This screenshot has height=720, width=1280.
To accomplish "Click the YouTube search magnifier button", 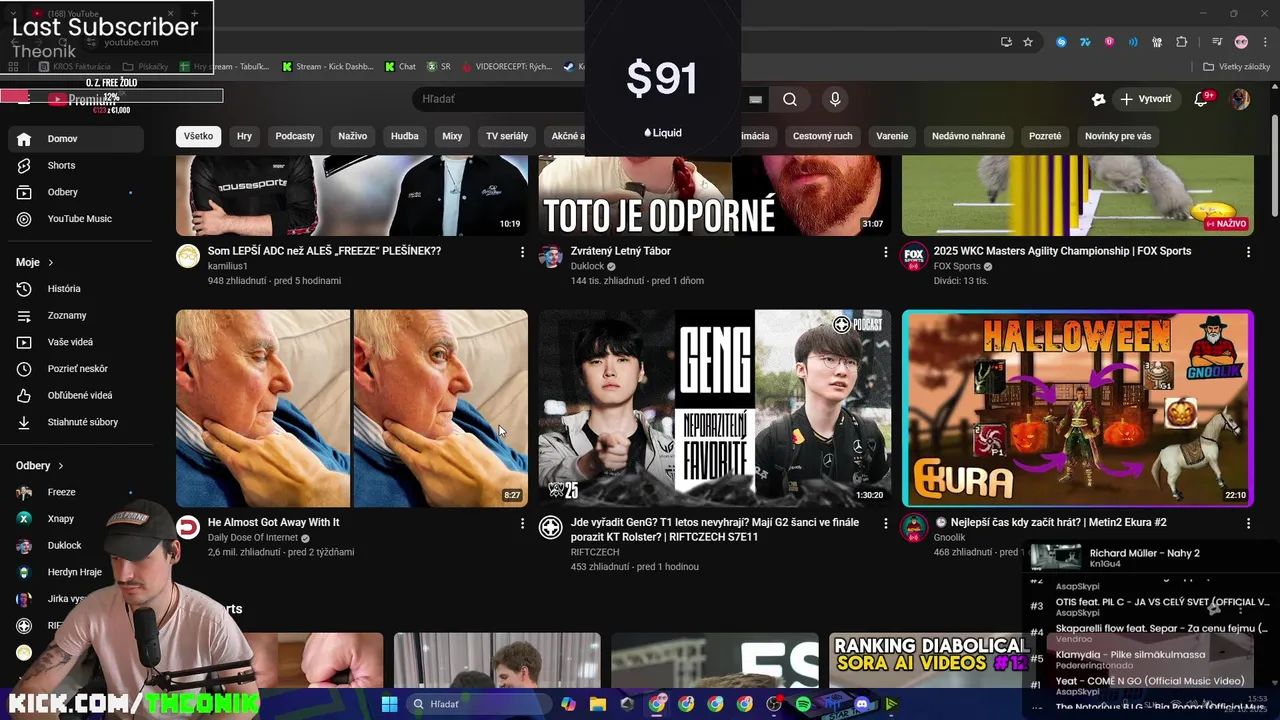I will (790, 99).
